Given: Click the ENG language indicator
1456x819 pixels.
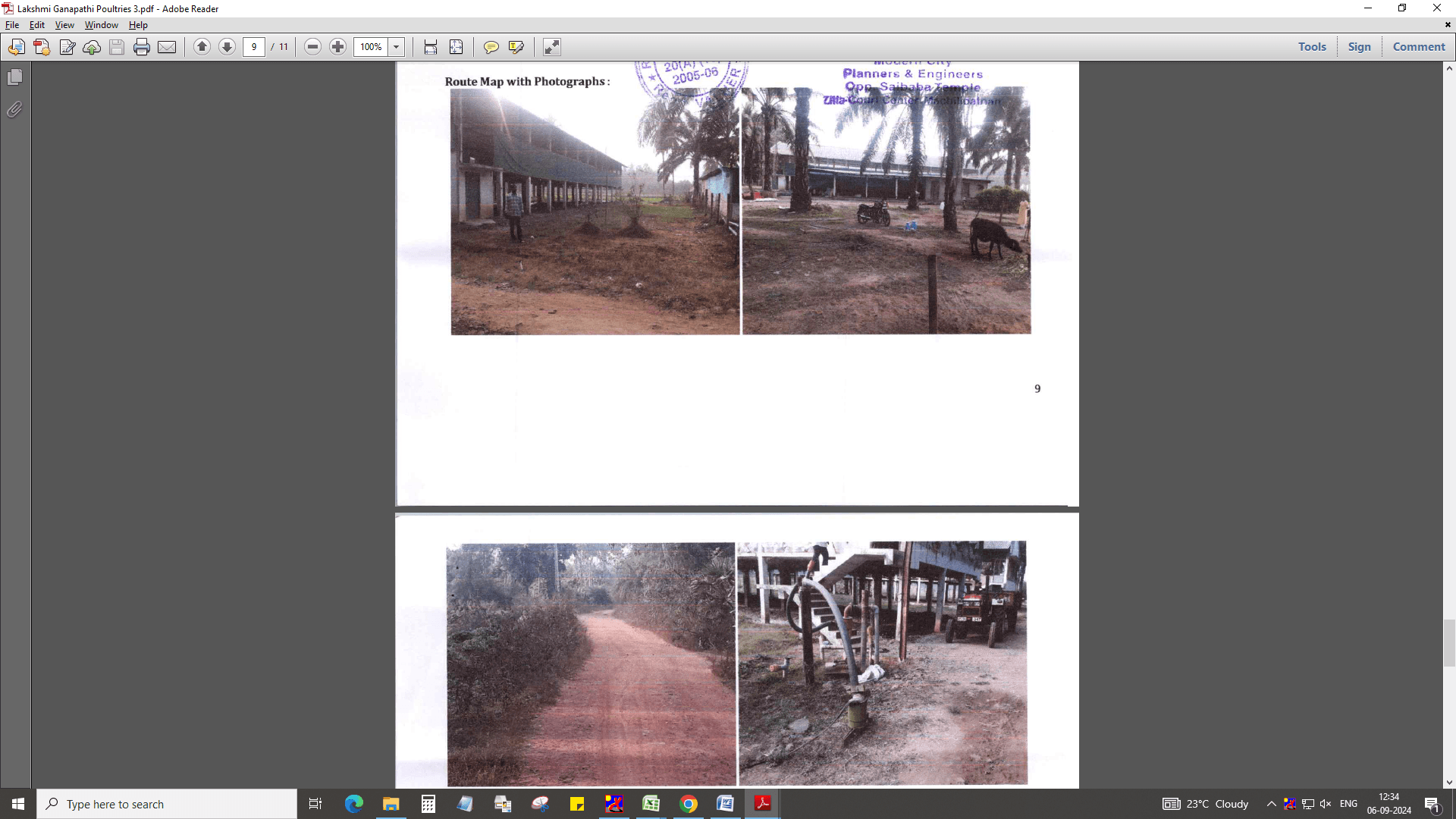Looking at the screenshot, I should pos(1348,804).
